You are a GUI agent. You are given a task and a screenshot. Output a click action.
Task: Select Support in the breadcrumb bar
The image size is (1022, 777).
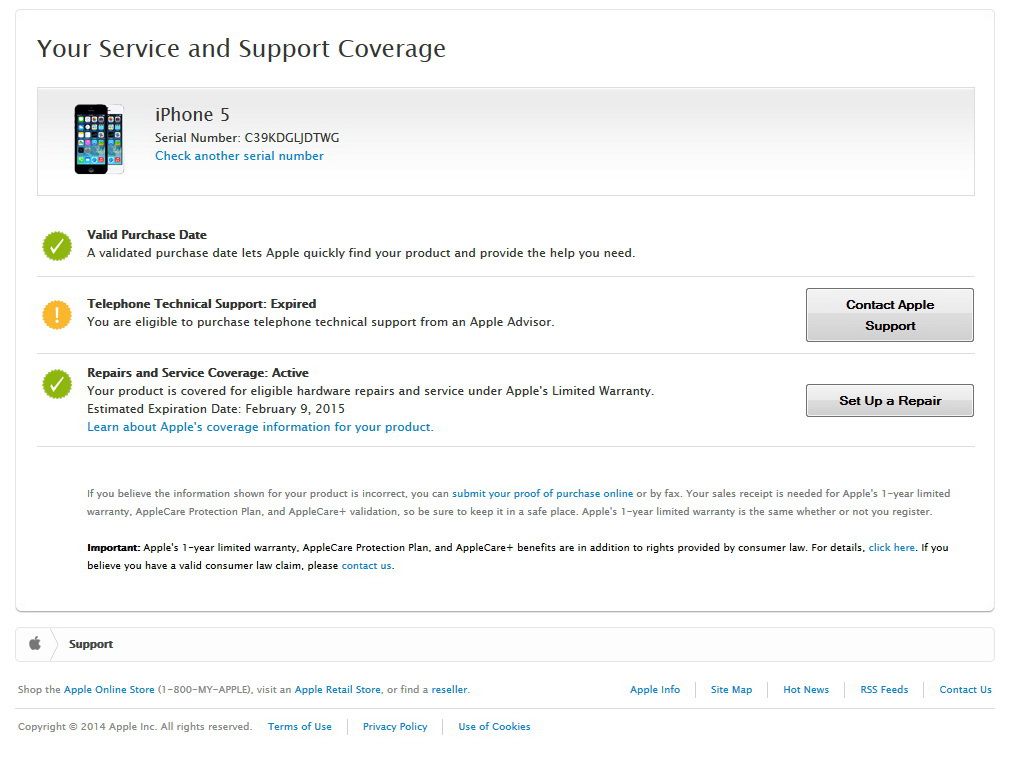(x=91, y=644)
